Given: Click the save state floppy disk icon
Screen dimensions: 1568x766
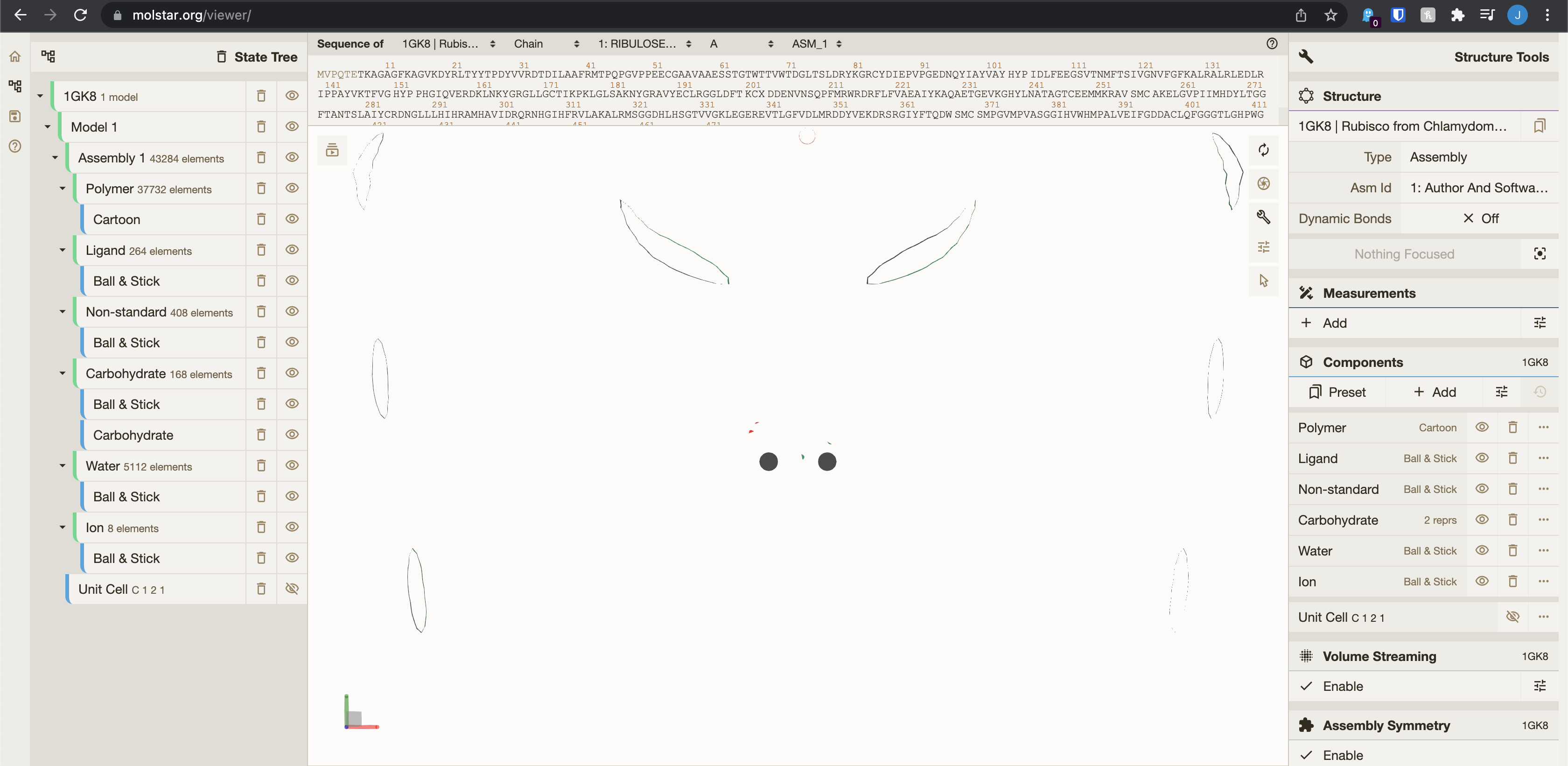Looking at the screenshot, I should [14, 116].
